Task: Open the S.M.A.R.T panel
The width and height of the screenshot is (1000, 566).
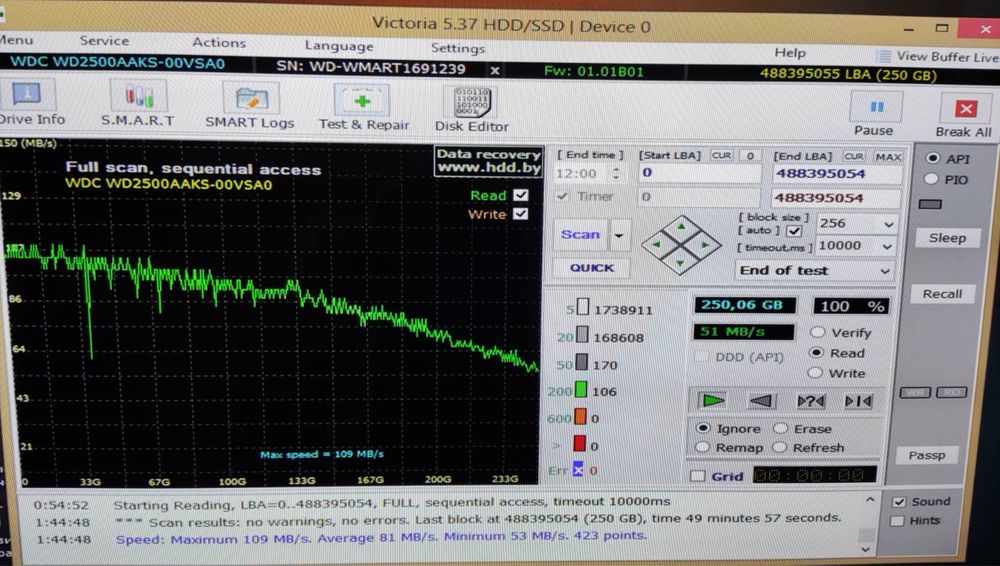Action: coord(137,105)
